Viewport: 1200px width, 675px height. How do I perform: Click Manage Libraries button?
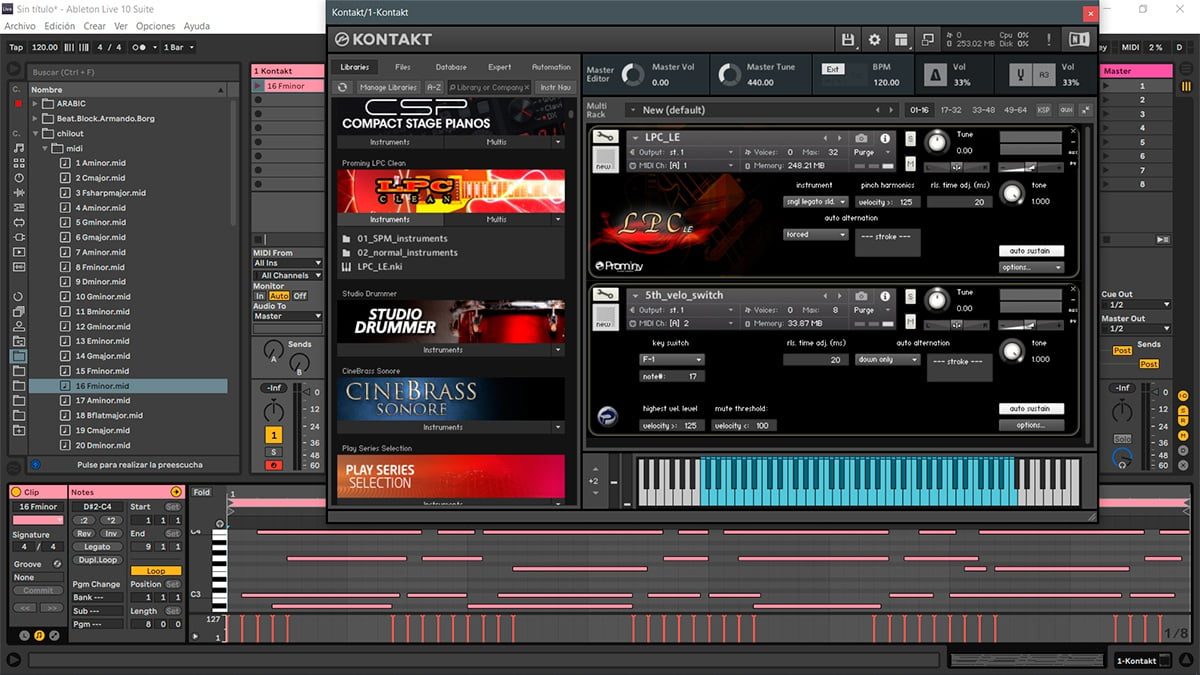pyautogui.click(x=387, y=88)
